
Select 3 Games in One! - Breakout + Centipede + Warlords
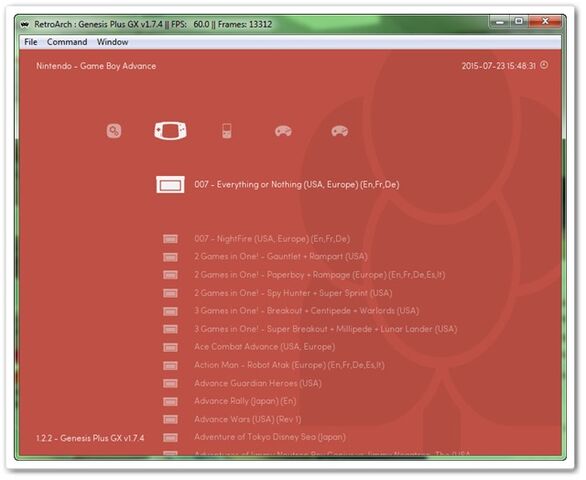(x=306, y=311)
